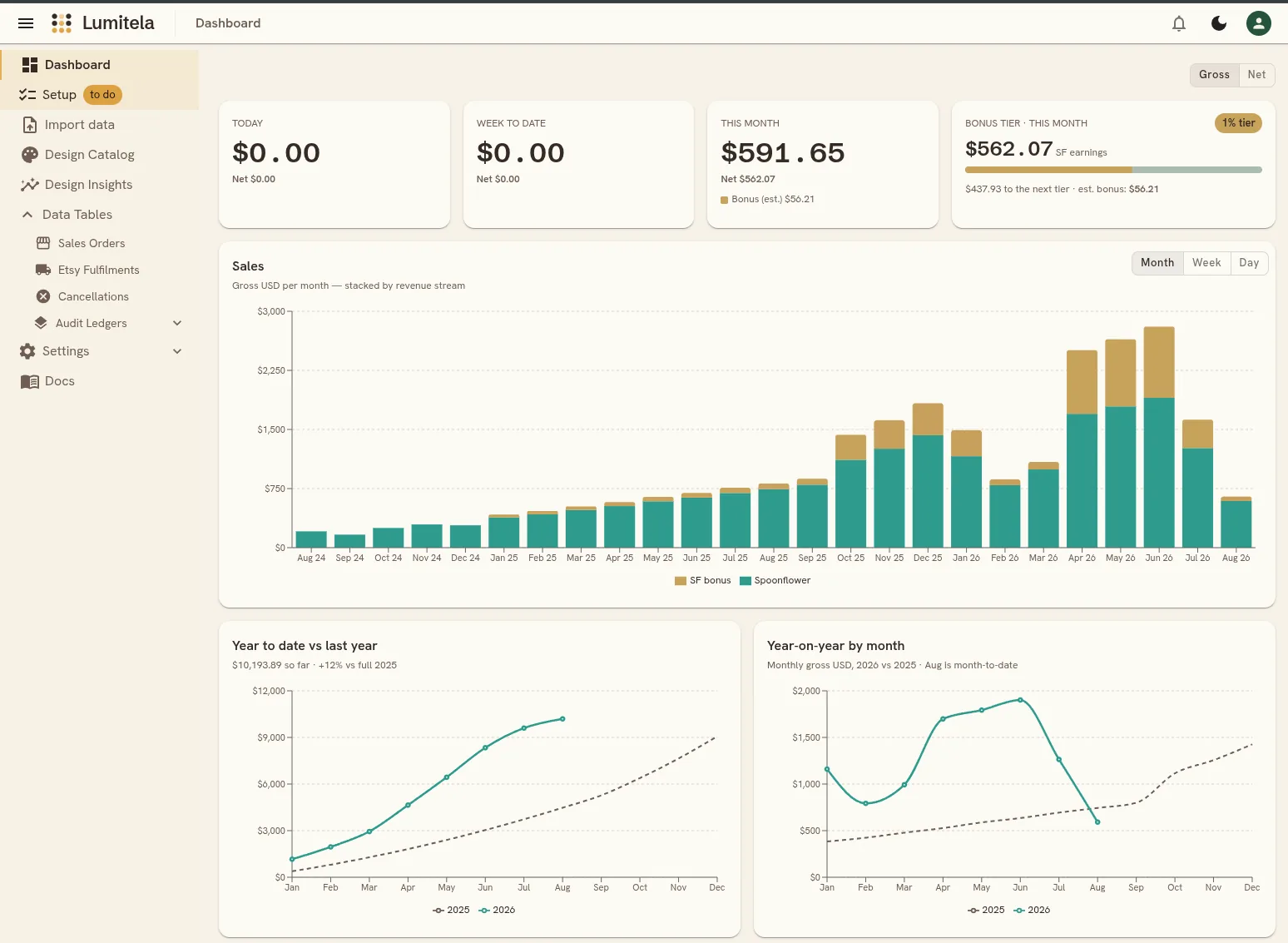
Task: Expand the Settings submenu chevron
Action: 177,351
